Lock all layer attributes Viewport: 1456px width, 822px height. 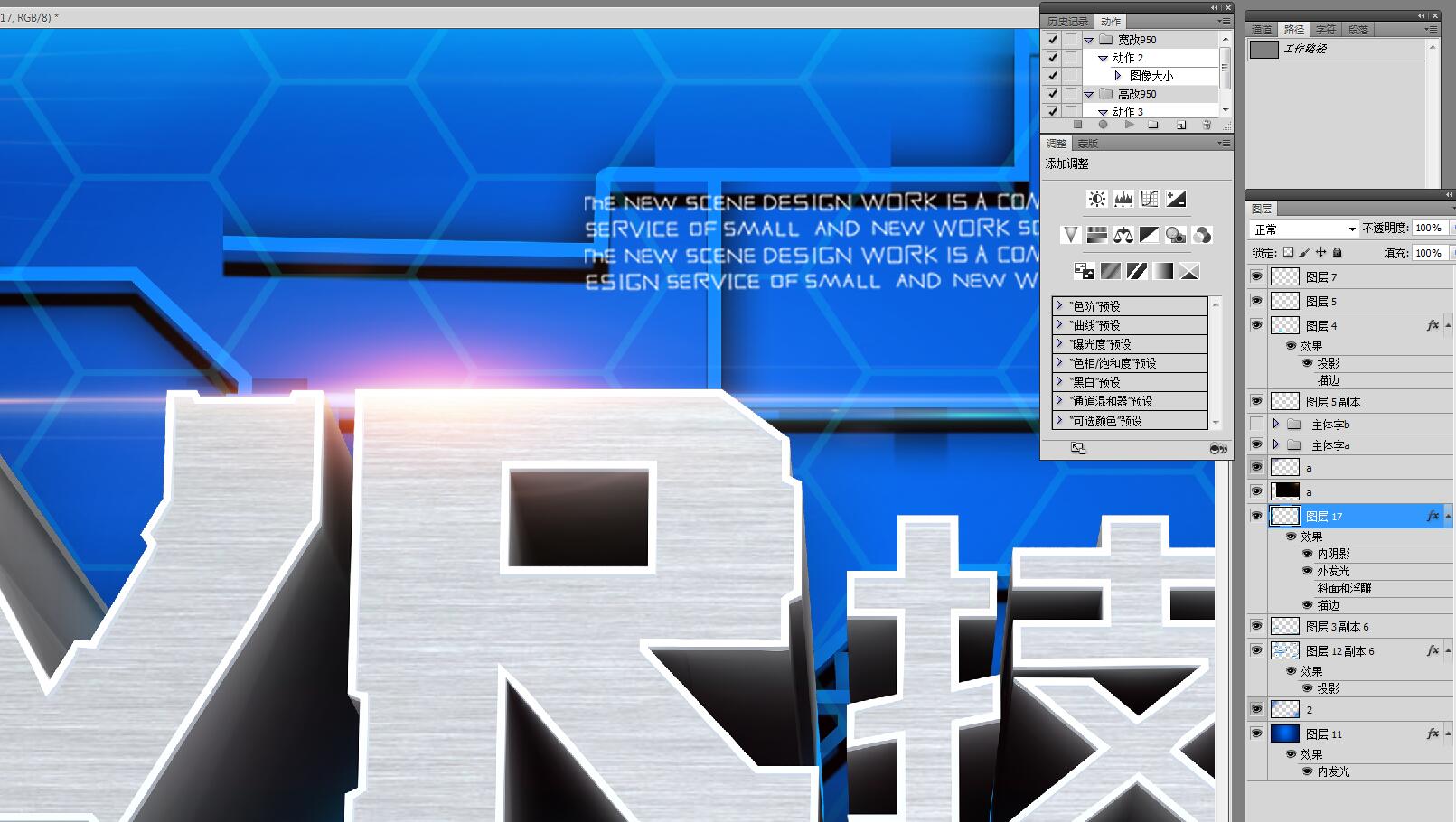(1338, 252)
